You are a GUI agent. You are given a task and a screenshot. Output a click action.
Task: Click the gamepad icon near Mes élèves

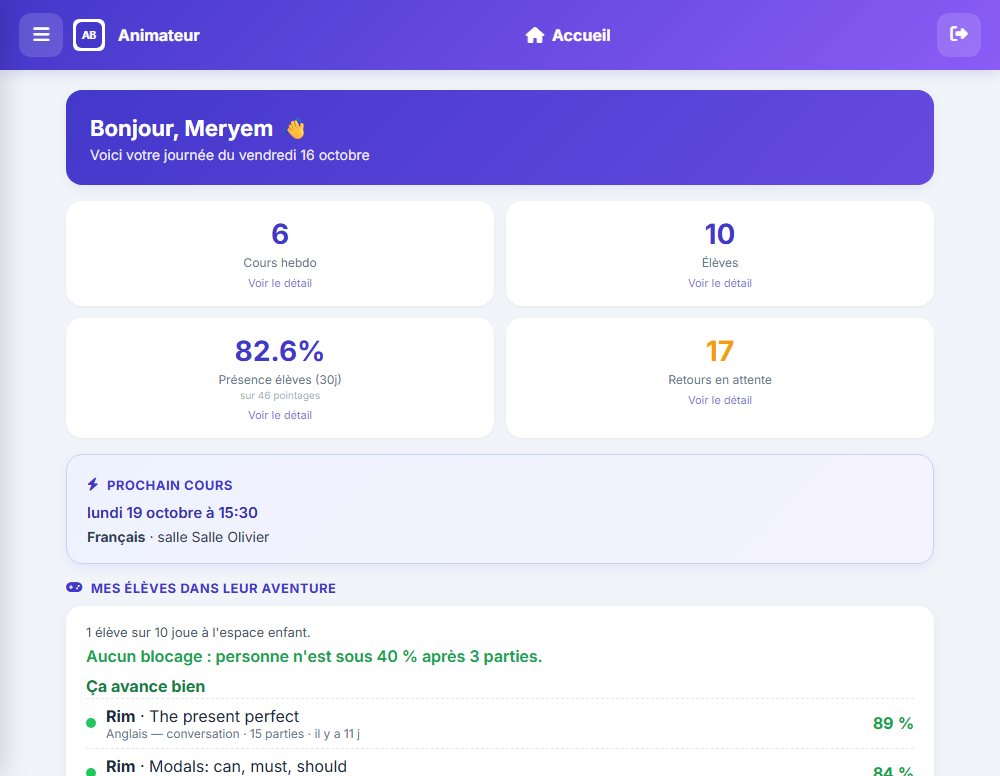tap(75, 587)
